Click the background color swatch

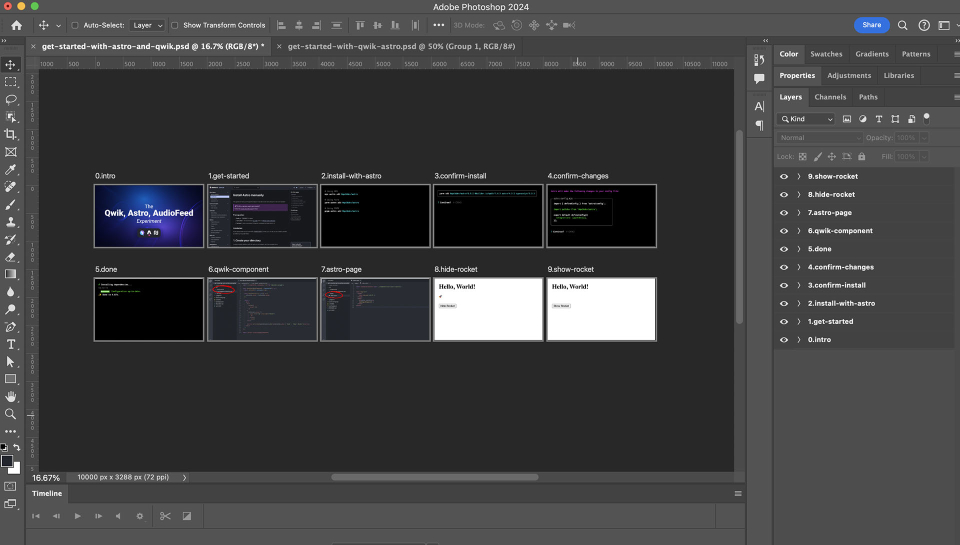(x=16, y=468)
